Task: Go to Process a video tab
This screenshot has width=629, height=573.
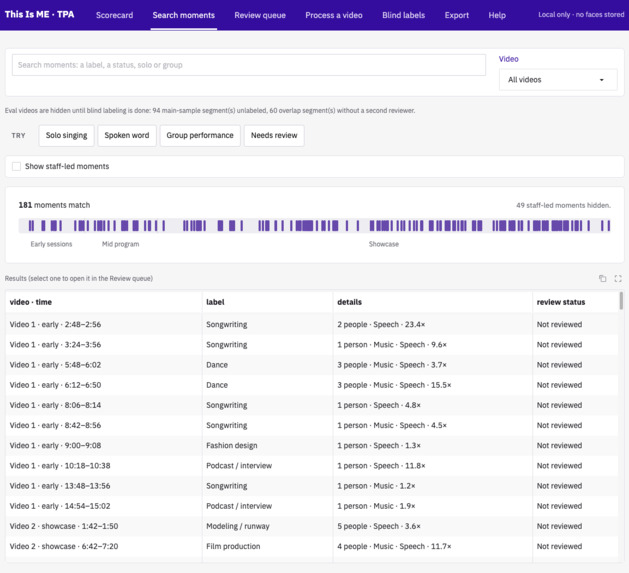Action: (x=334, y=15)
